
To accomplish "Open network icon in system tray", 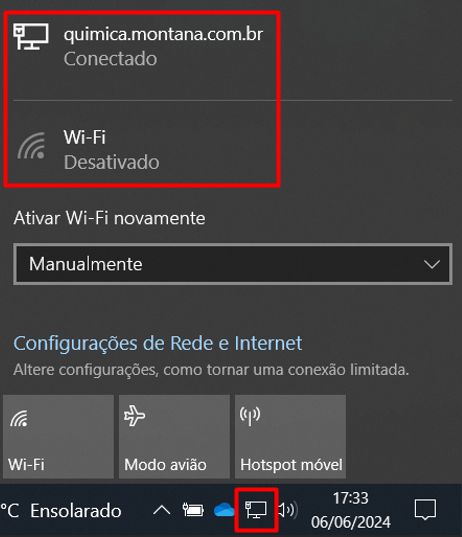I will tap(256, 510).
